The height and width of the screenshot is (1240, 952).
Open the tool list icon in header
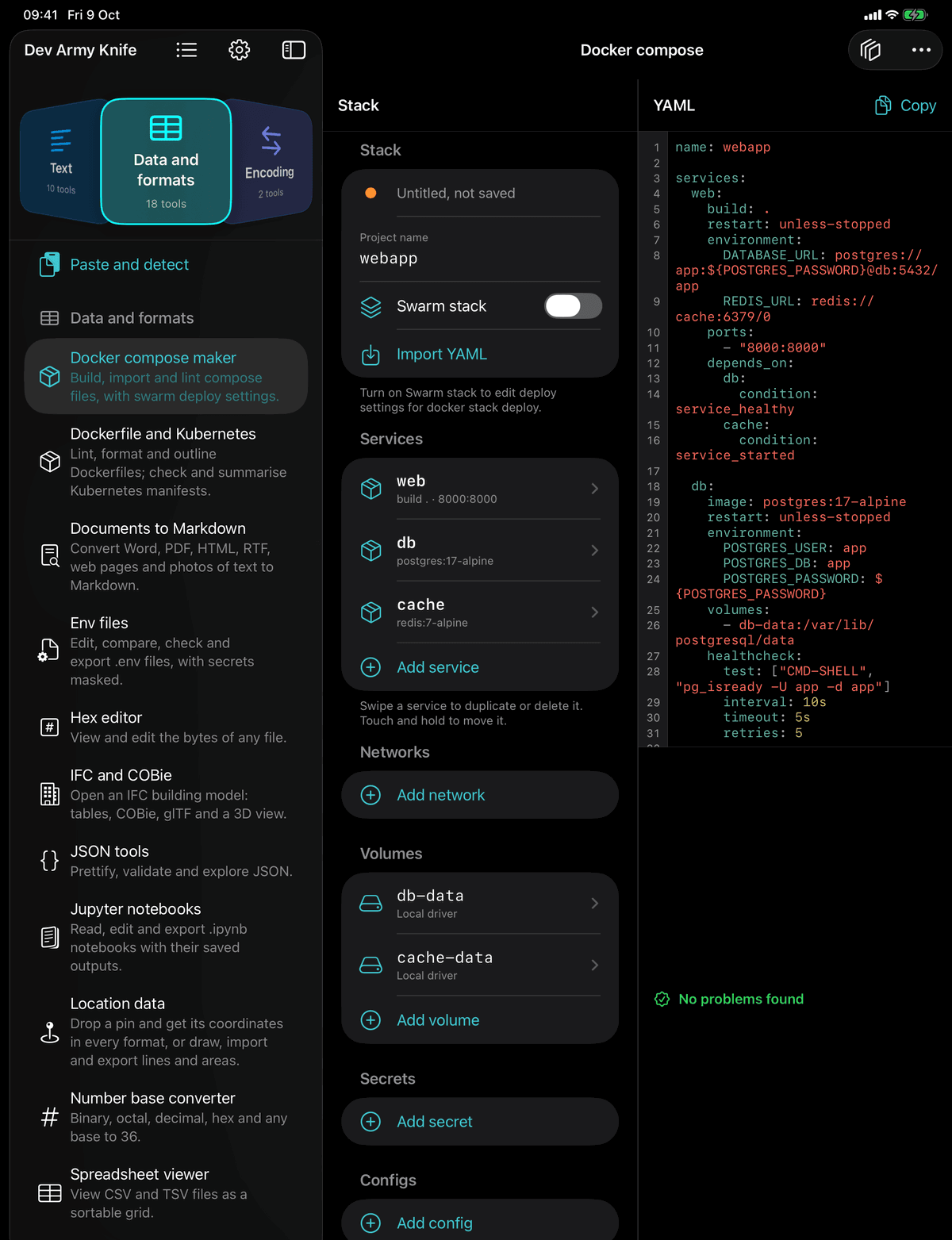click(186, 50)
